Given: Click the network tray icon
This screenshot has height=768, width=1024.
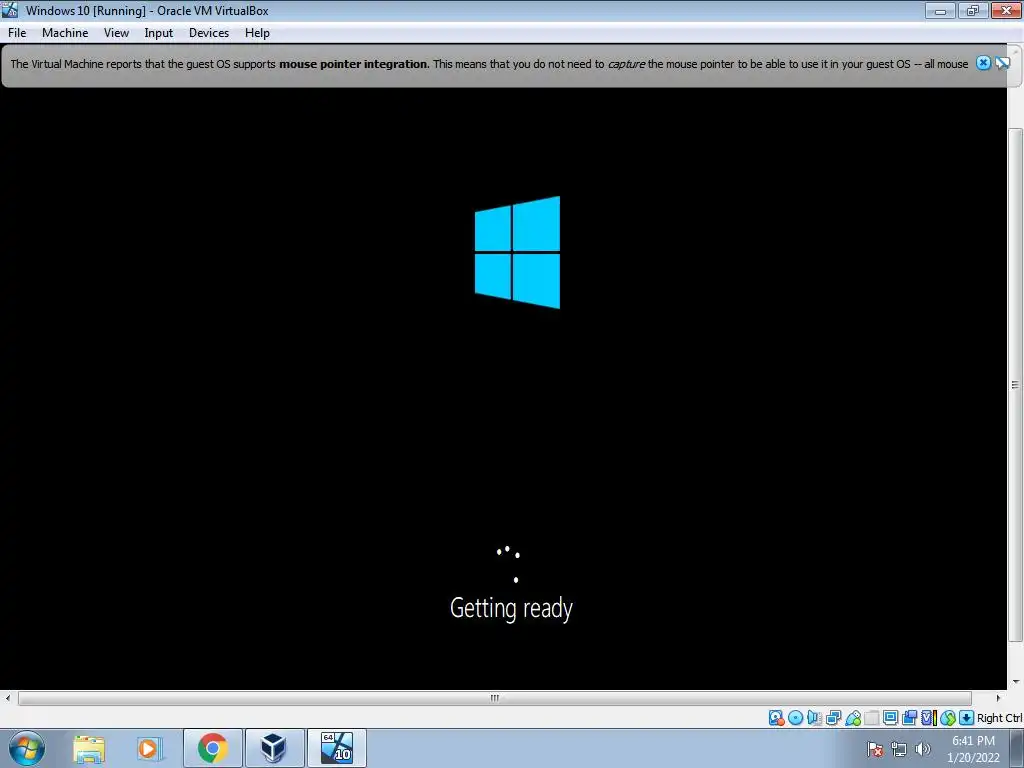Looking at the screenshot, I should coord(899,749).
